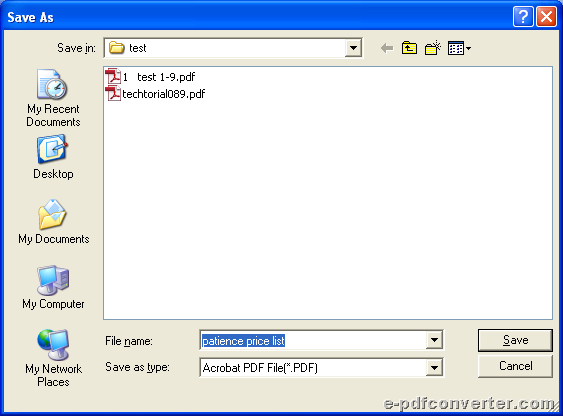The width and height of the screenshot is (563, 416).
Task: Open My Documents folder shortcut
Action: tap(53, 222)
